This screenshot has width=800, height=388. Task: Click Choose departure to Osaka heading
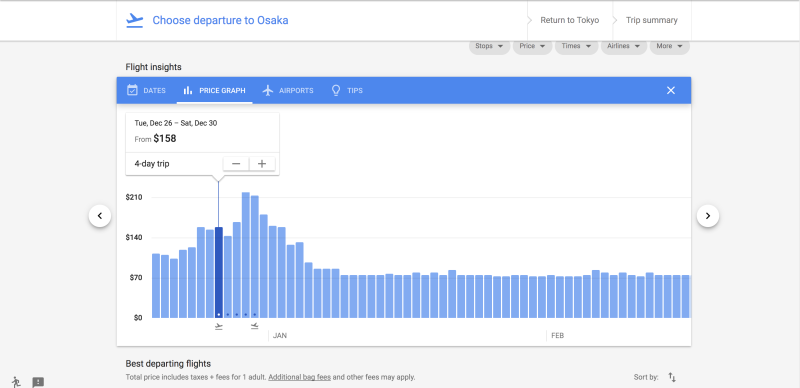coord(220,20)
